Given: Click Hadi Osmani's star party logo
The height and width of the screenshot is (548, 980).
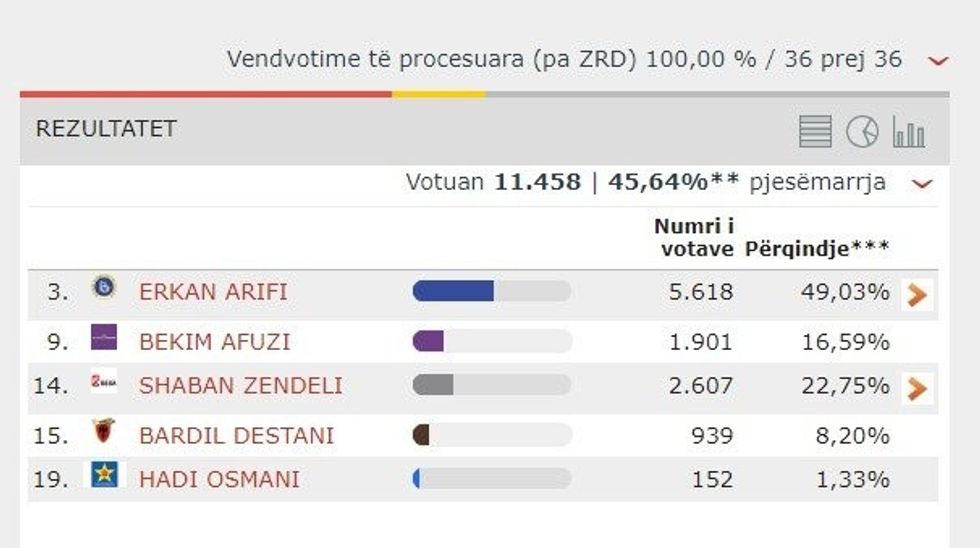Looking at the screenshot, I should (104, 475).
